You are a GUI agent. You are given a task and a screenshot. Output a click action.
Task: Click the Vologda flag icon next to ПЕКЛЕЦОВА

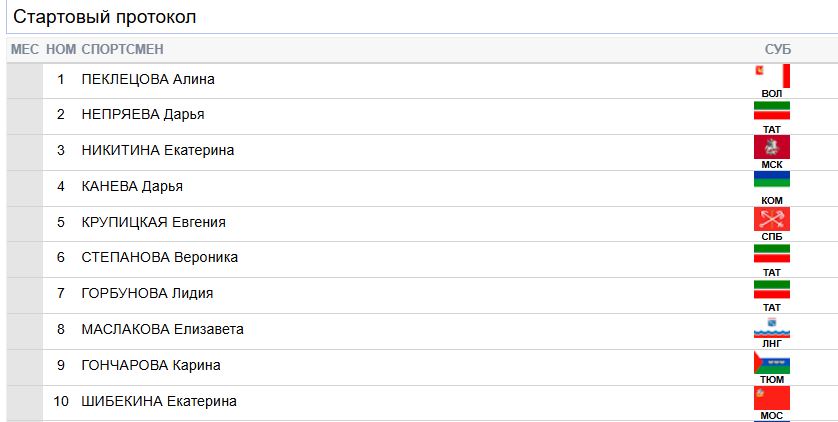coord(772,76)
